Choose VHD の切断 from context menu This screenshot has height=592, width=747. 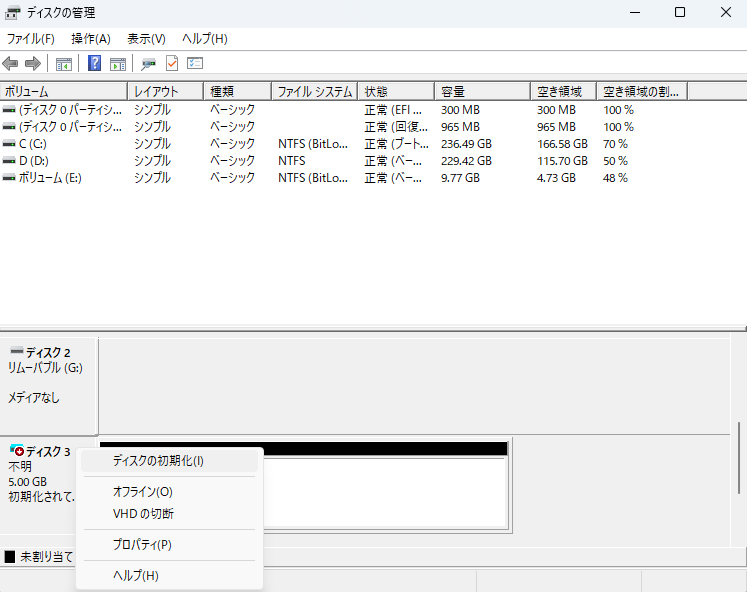[169, 514]
